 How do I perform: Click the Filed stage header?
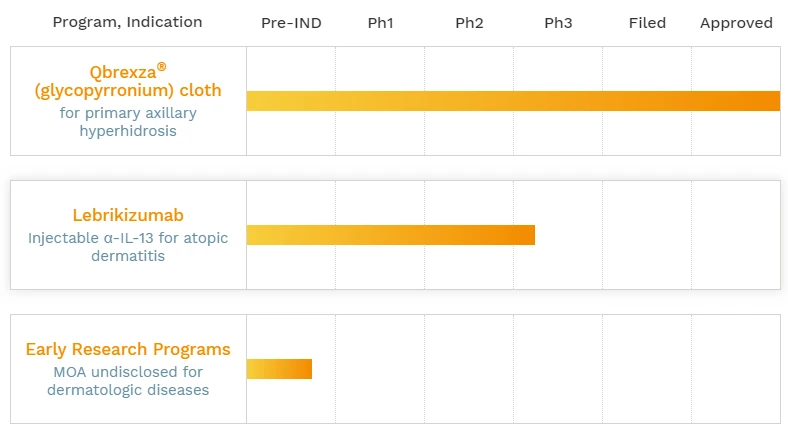(x=647, y=23)
